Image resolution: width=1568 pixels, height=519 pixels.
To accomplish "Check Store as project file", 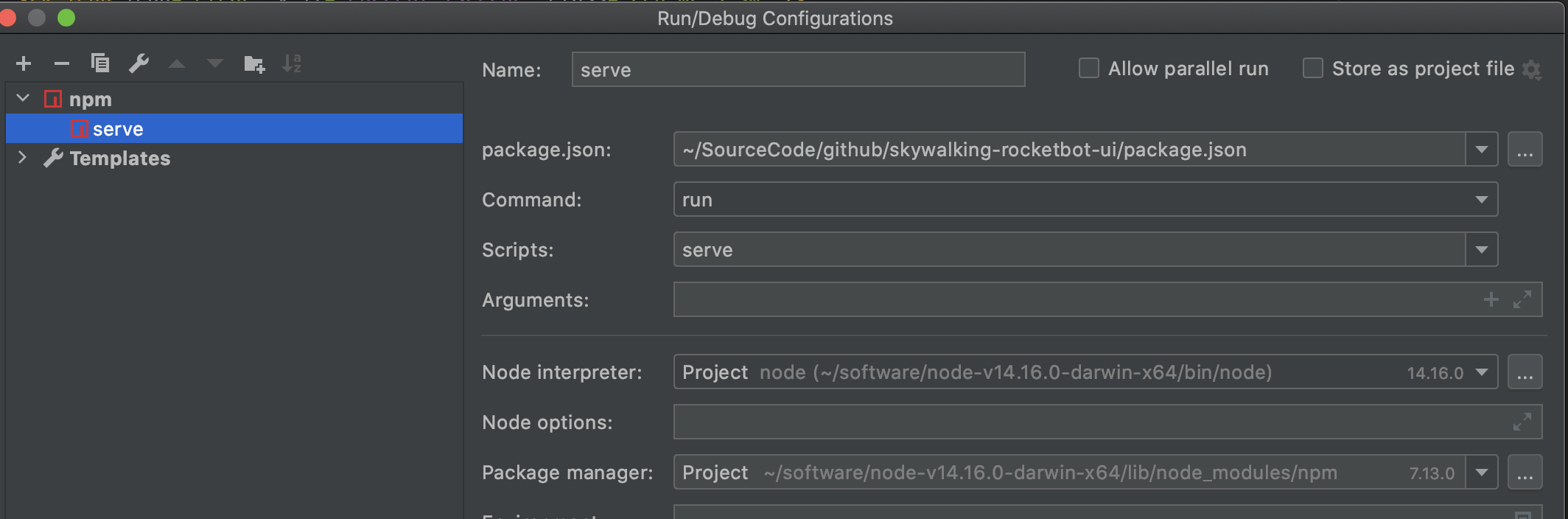I will click(1313, 69).
